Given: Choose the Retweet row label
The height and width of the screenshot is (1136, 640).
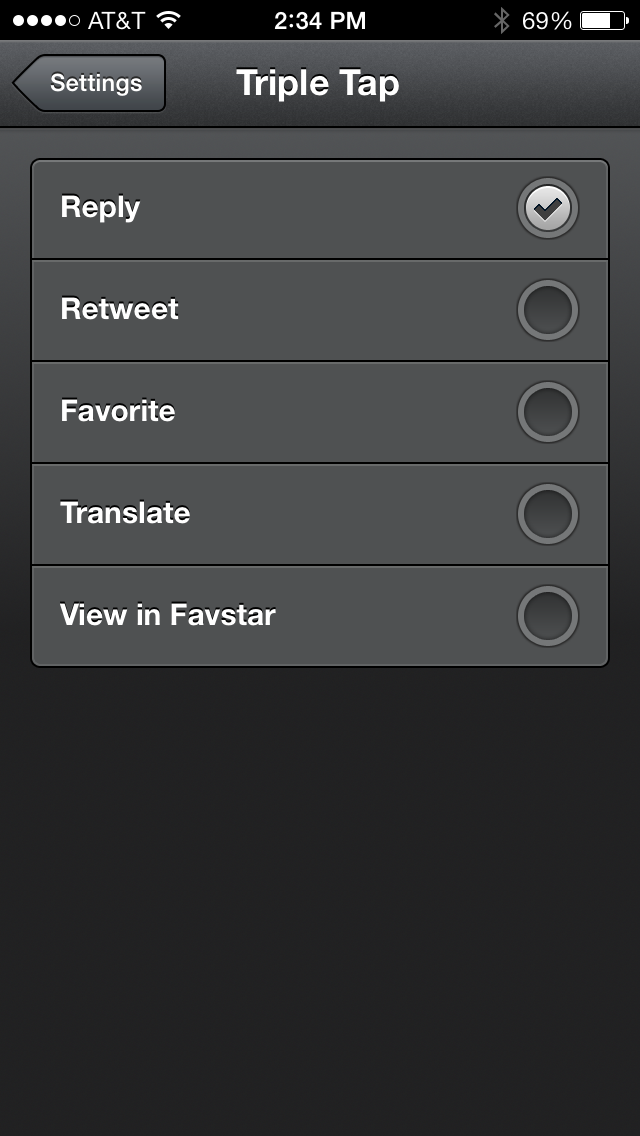Looking at the screenshot, I should pyautogui.click(x=119, y=309).
